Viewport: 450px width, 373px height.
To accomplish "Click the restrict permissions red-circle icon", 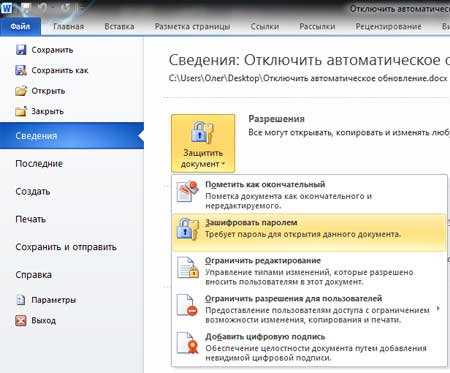I will click(x=188, y=305).
